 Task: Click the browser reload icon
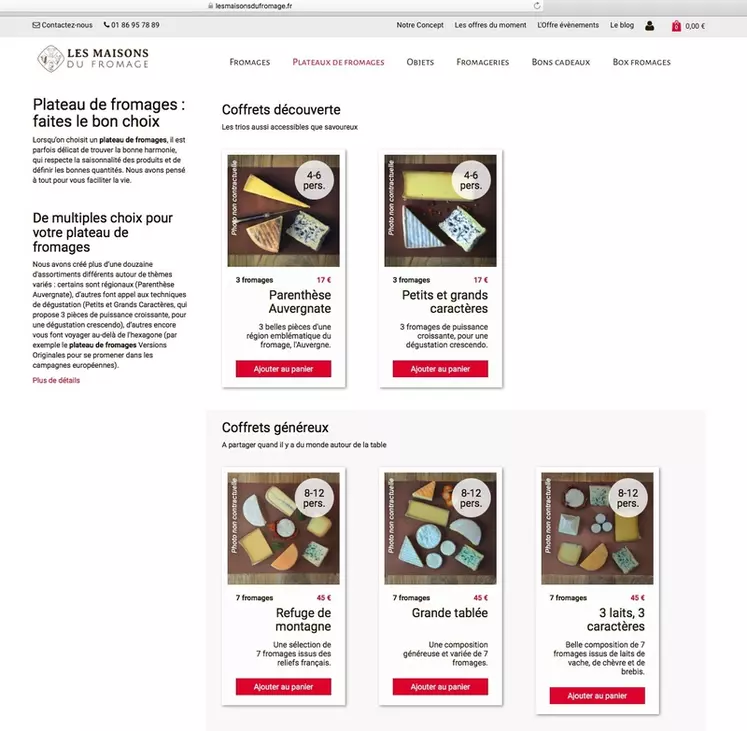click(x=537, y=6)
